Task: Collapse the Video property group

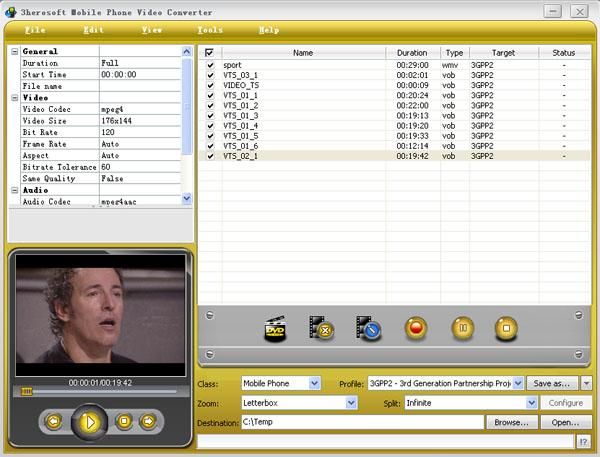Action: point(15,98)
